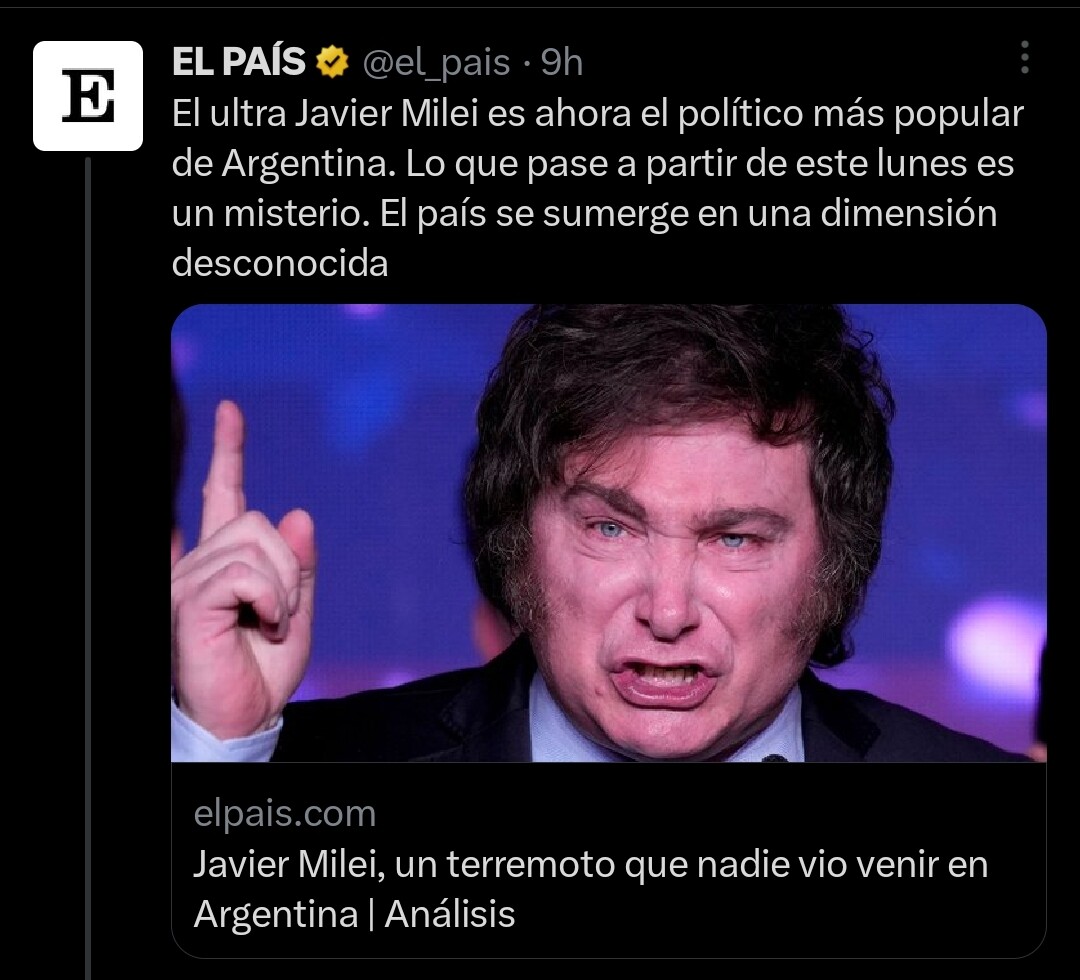The image size is (1080, 980).
Task: Click the EL PAÍS display name
Action: 238,62
